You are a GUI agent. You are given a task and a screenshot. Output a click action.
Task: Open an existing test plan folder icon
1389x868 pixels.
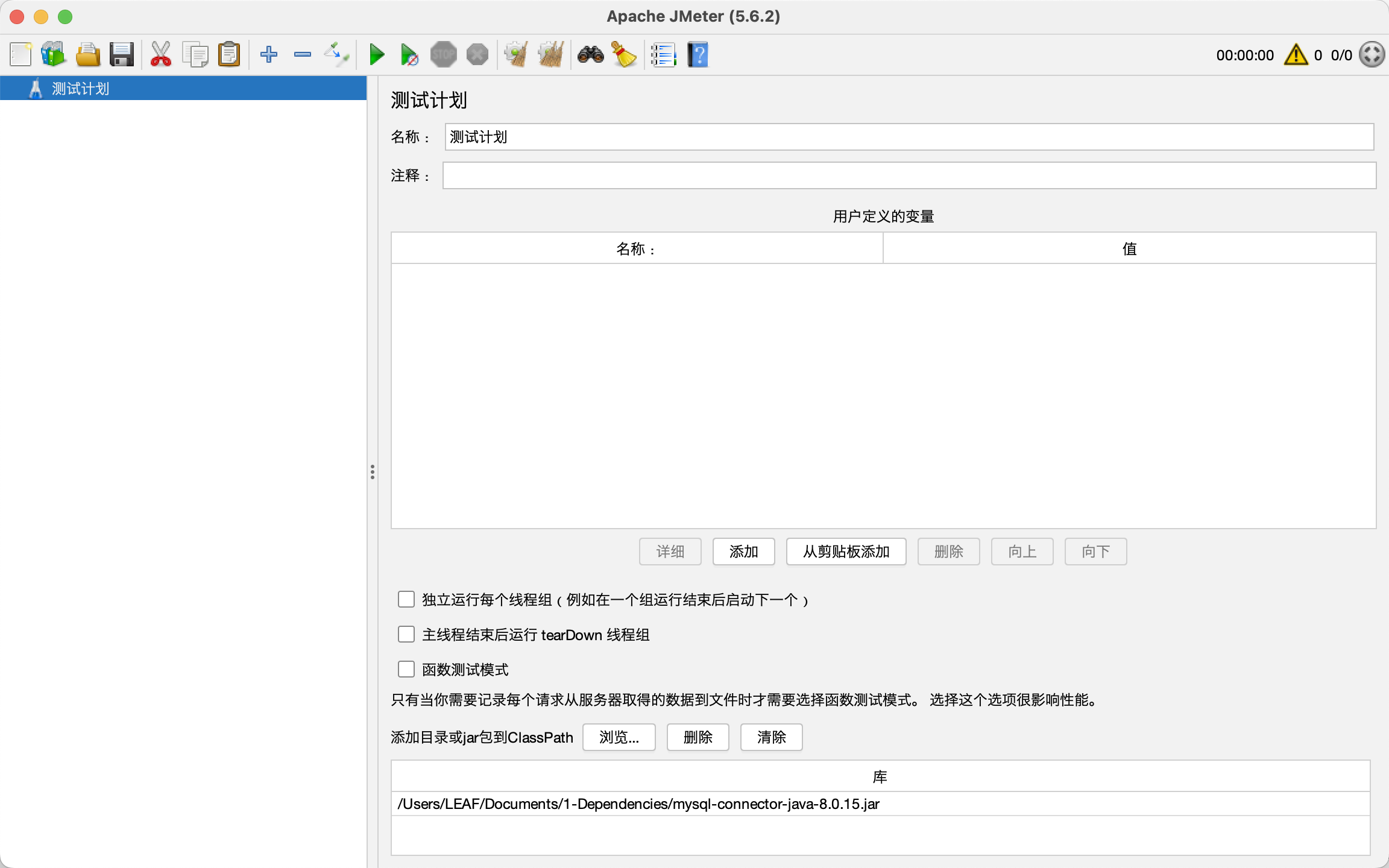(x=88, y=55)
